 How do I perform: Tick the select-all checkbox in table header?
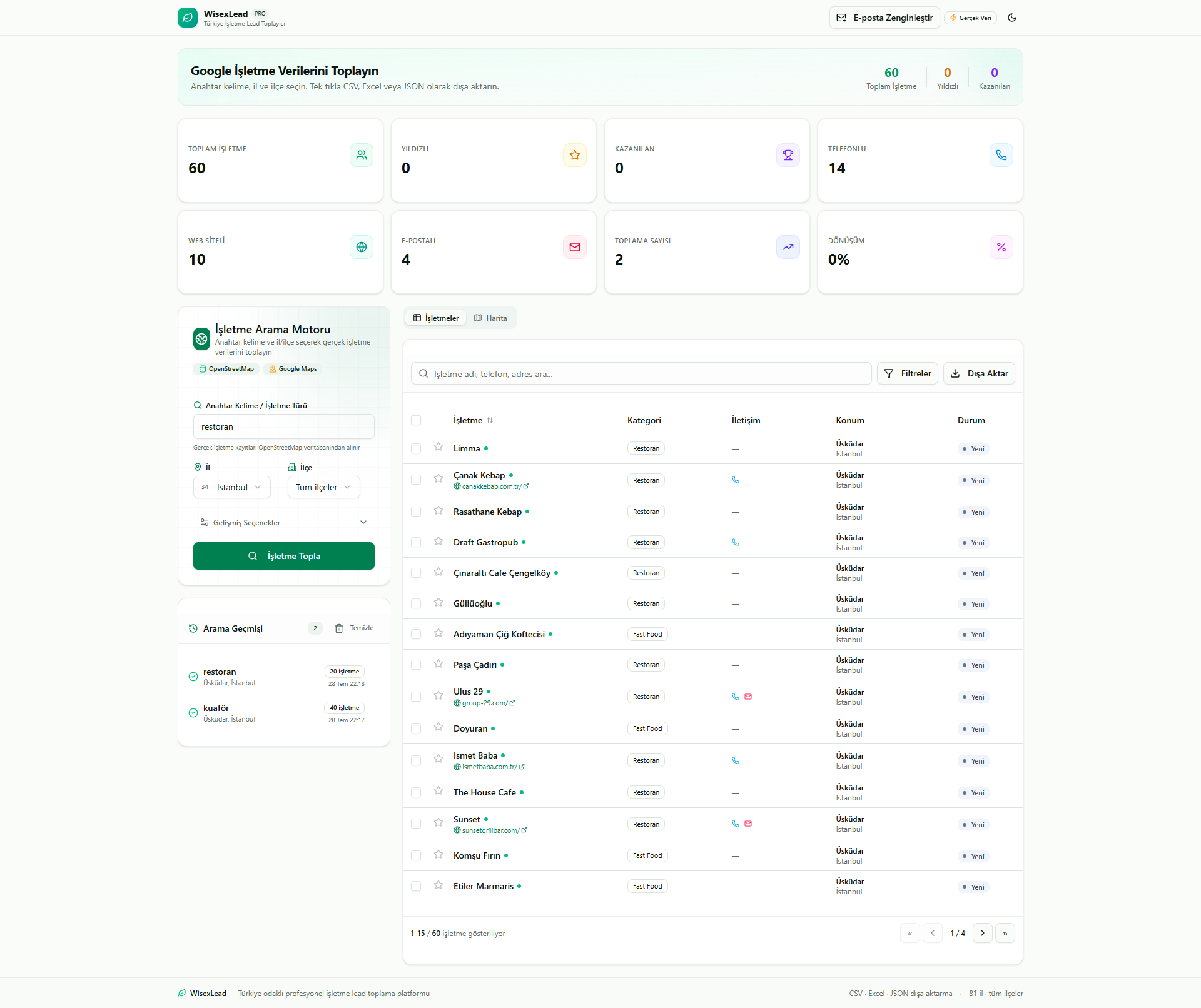[416, 420]
